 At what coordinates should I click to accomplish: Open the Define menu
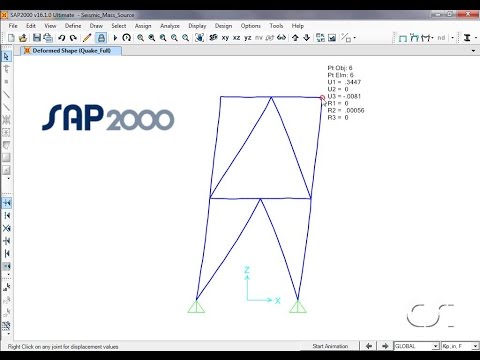tap(73, 26)
